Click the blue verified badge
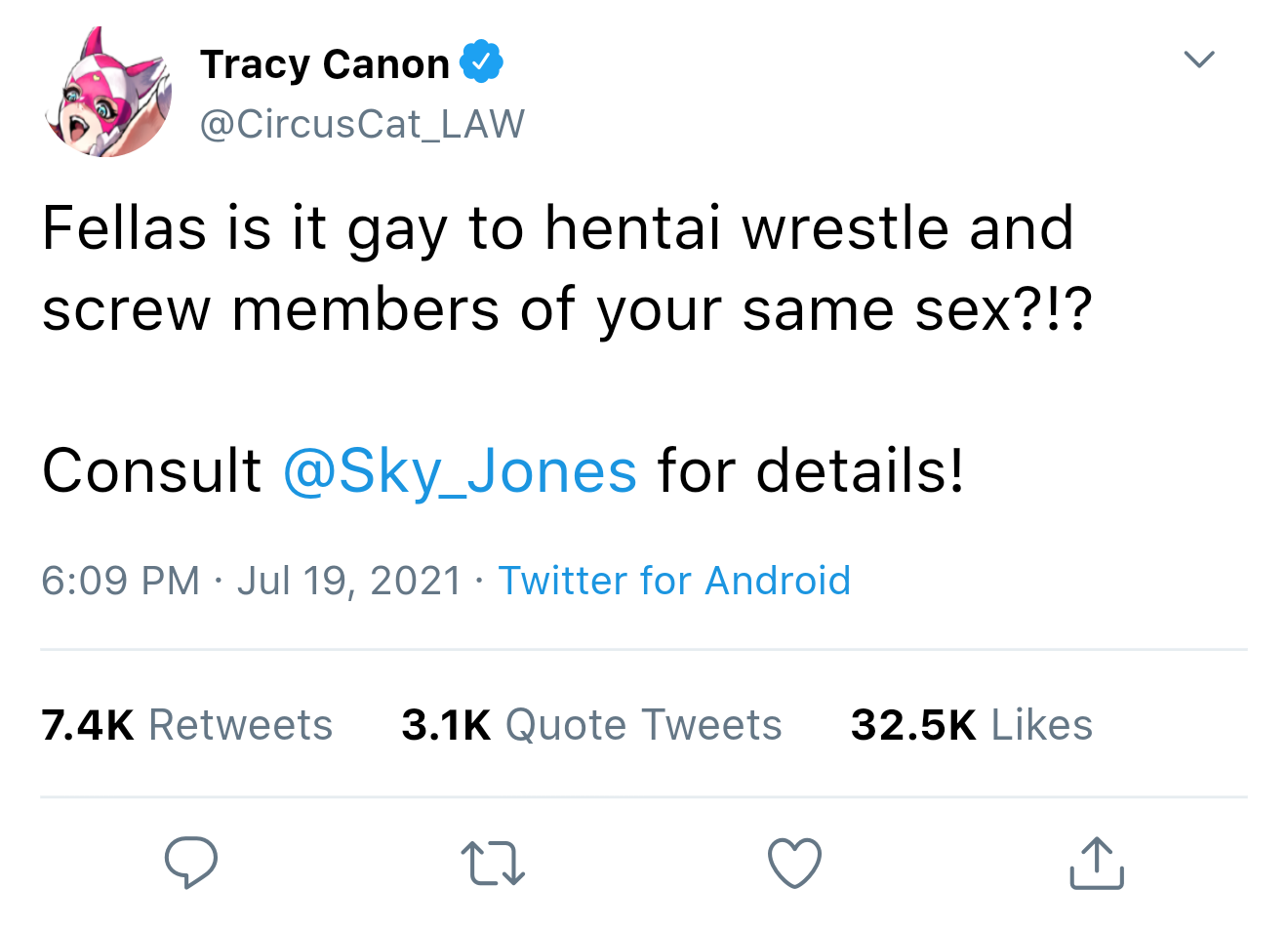Viewport: 1288px width, 928px height. tap(481, 62)
